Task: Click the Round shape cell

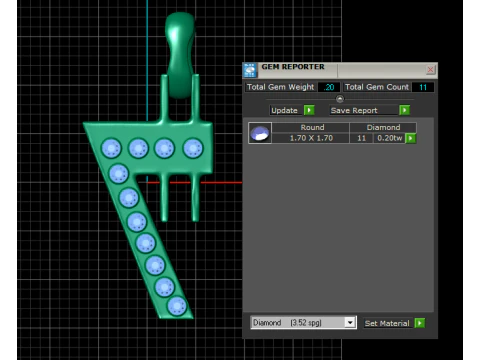Action: click(x=312, y=127)
